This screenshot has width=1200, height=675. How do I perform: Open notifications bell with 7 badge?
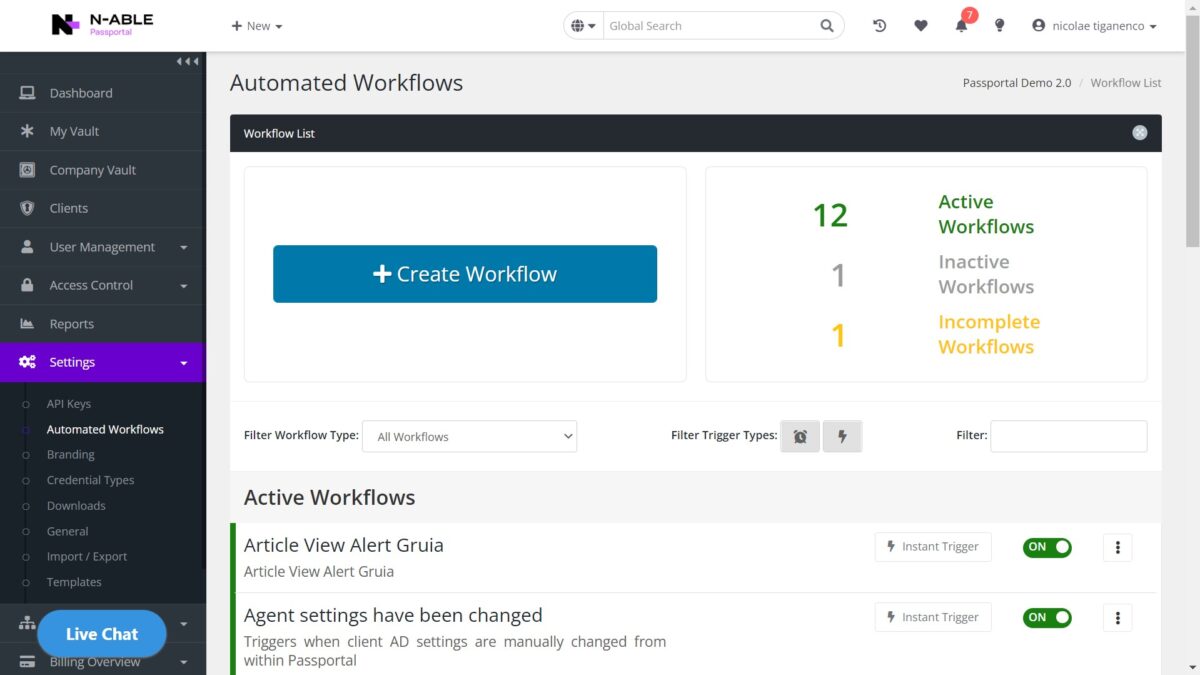pos(962,24)
